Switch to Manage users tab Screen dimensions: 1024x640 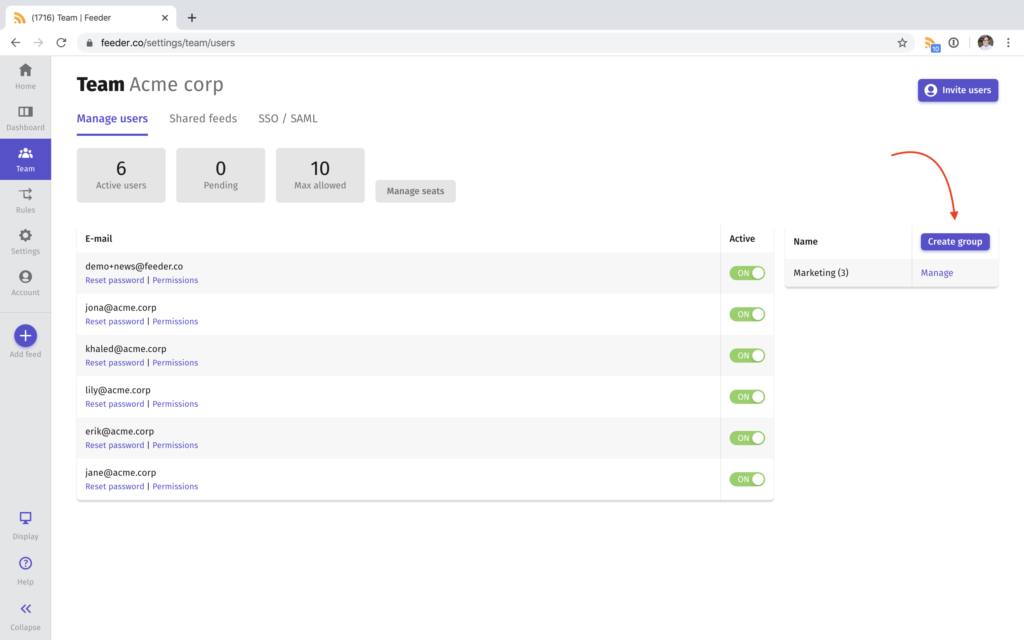pos(112,119)
